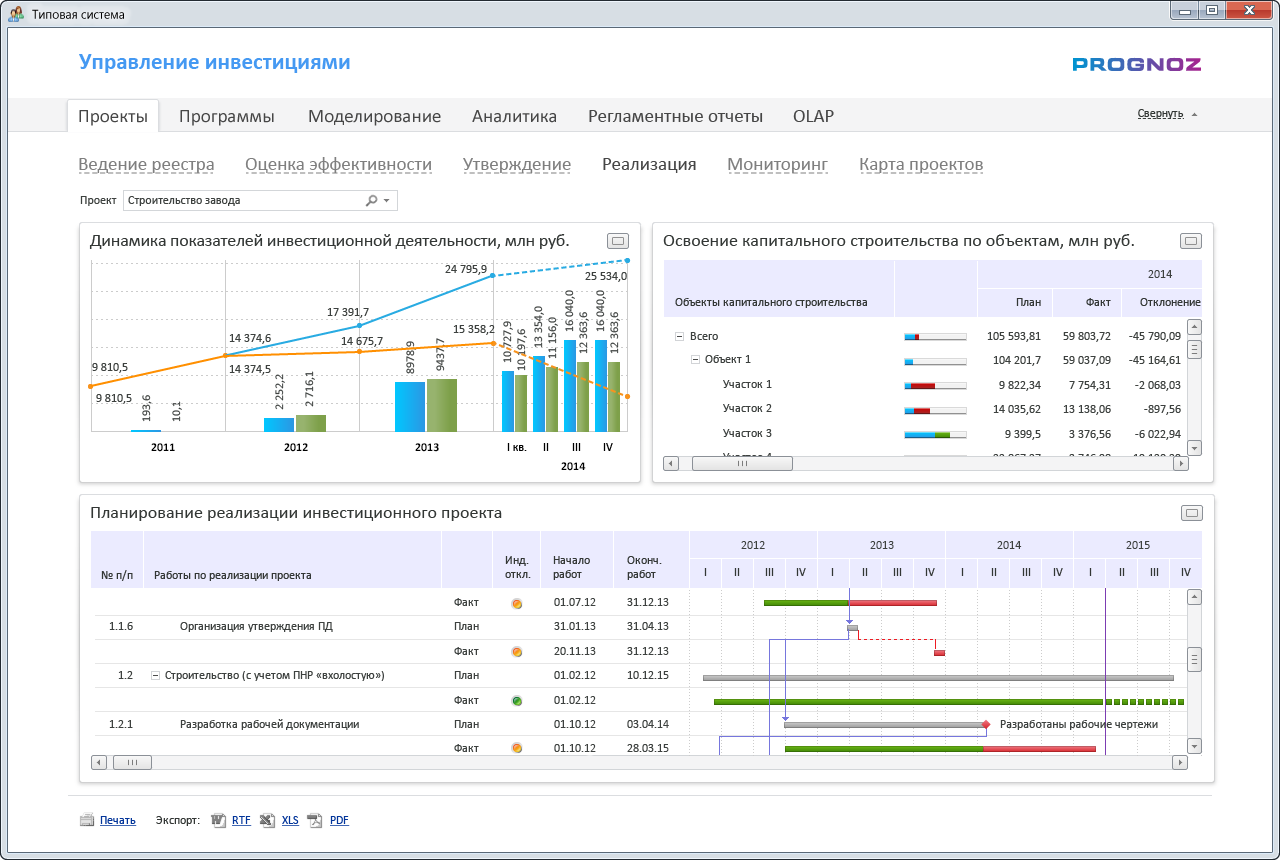Screen dimensions: 1280x860
Task: Open the OLAP tab
Action: [x=813, y=116]
